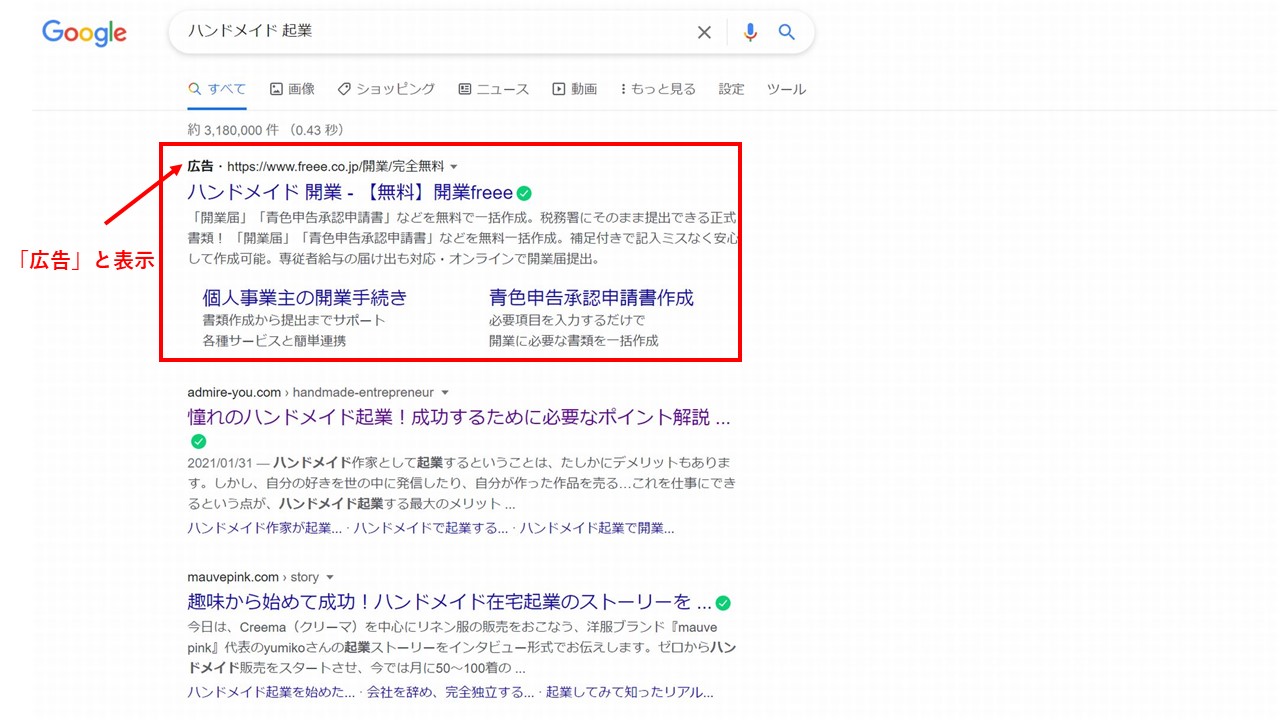Click sub-link ハンドメイドで起業する...
The image size is (1280, 720).
tap(430, 528)
